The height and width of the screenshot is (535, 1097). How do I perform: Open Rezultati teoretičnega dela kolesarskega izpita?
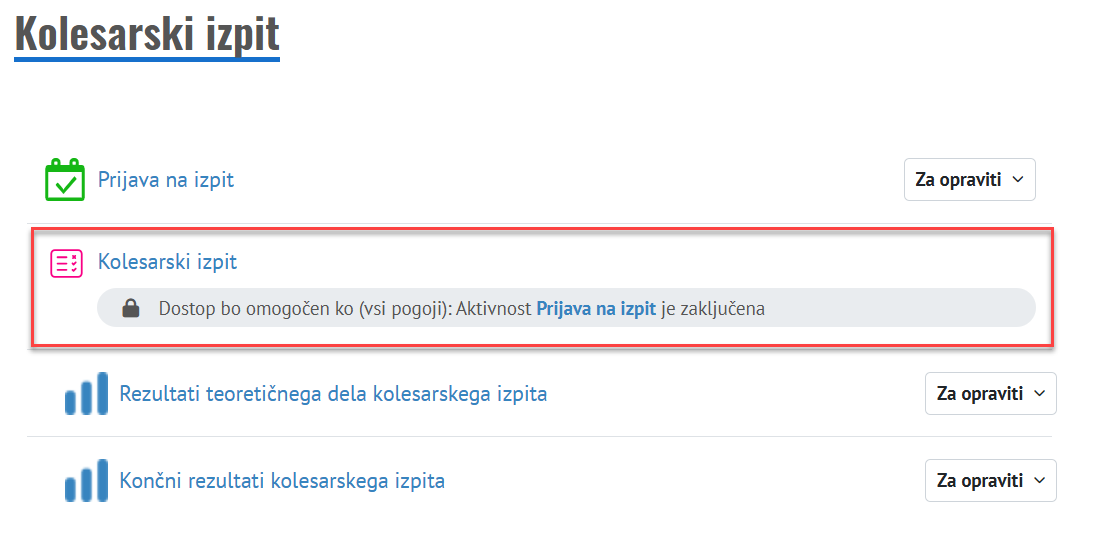click(x=333, y=393)
